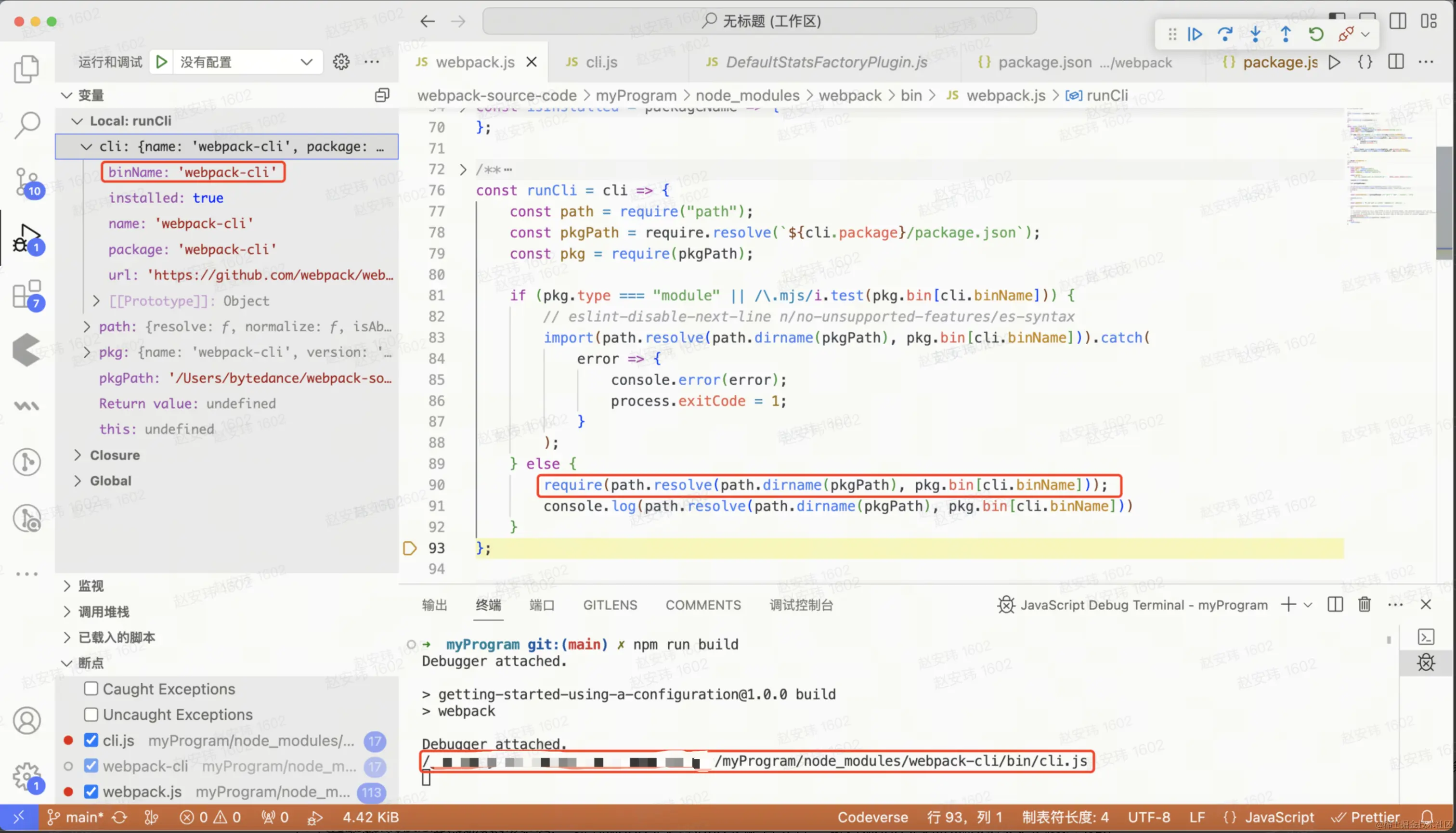Click the debug Continue button
The width and height of the screenshot is (1456, 833).
1195,34
